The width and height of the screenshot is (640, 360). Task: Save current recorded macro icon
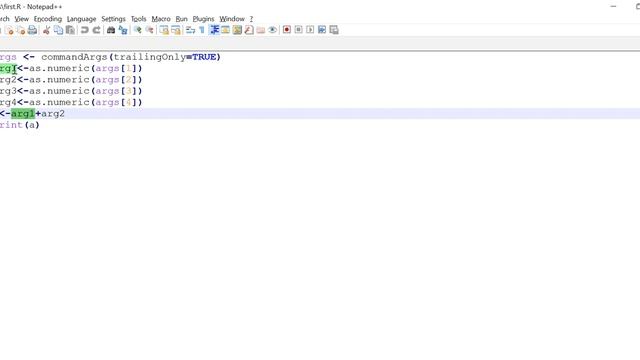[334, 30]
